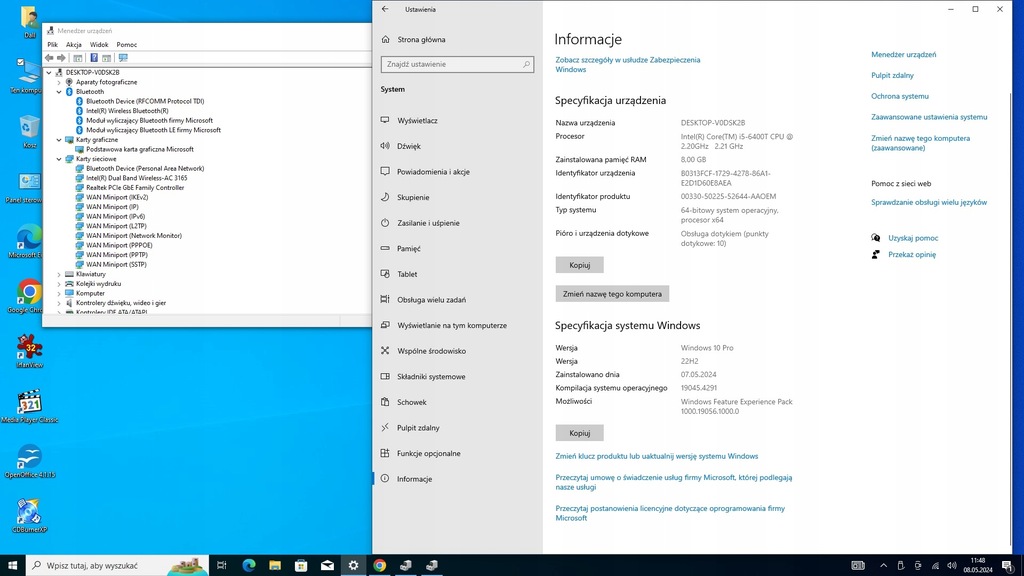1024x576 pixels.
Task: Click the search magnifier in Znajdź ustawienie box
Action: coord(526,64)
